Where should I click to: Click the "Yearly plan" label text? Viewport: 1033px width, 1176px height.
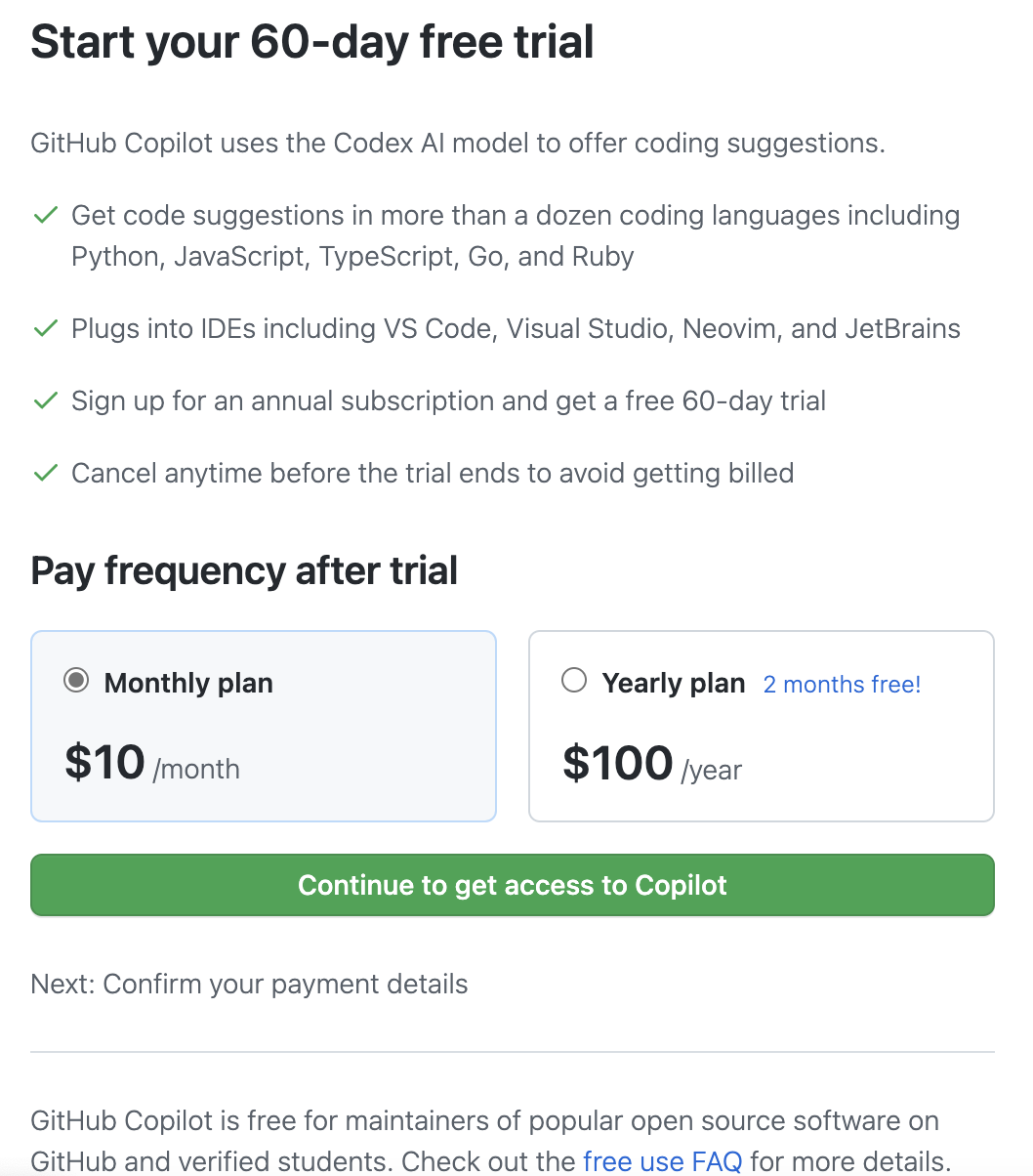click(674, 683)
